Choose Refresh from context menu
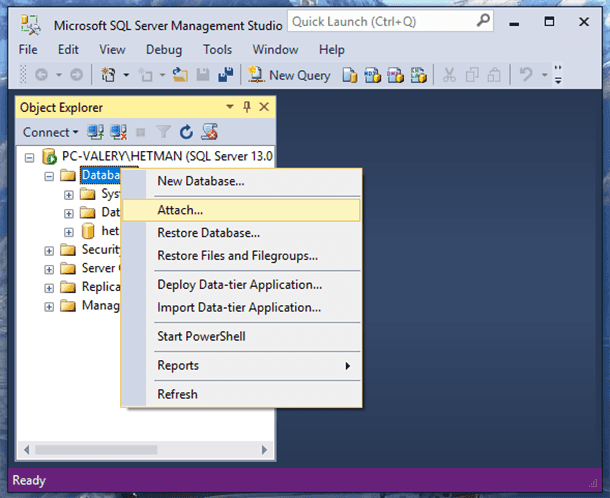Screen dimensions: 610x498 tap(241, 395)
